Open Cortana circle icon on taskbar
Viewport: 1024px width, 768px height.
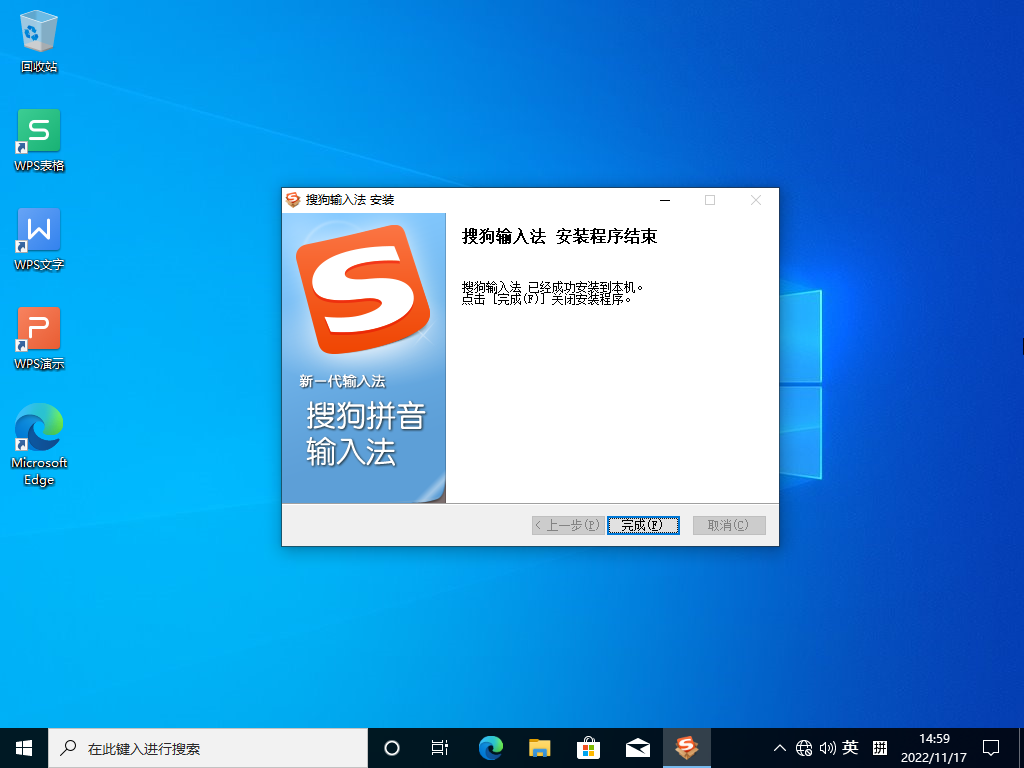click(x=392, y=748)
